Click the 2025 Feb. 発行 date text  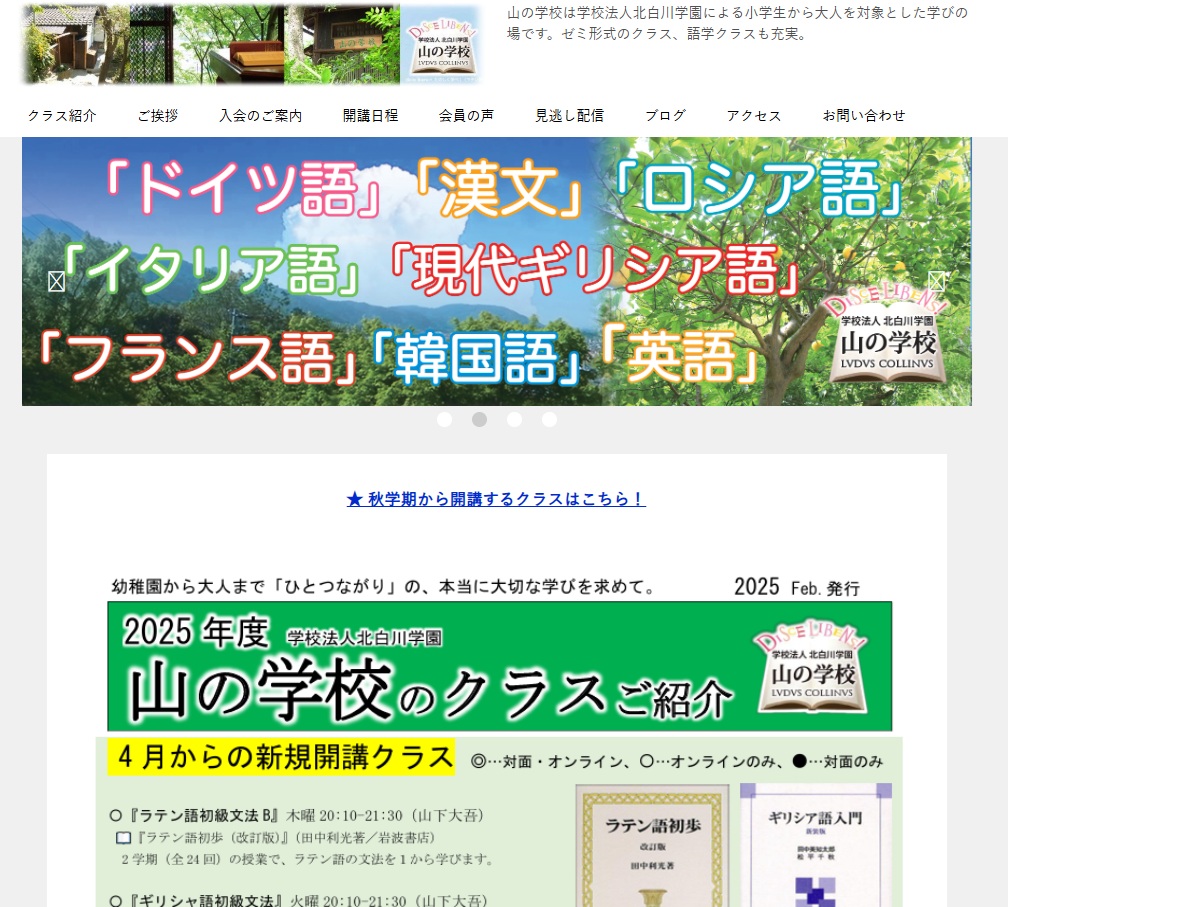[x=796, y=587]
